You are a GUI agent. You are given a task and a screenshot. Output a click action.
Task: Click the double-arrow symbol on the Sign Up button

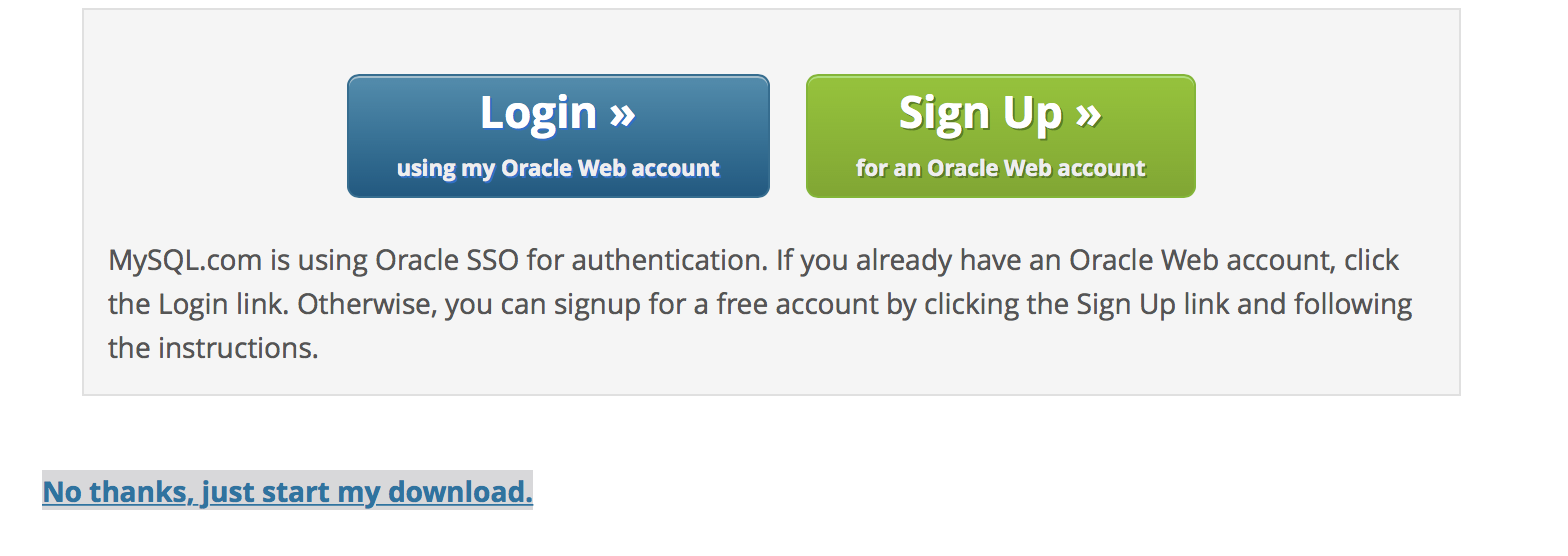(1088, 113)
